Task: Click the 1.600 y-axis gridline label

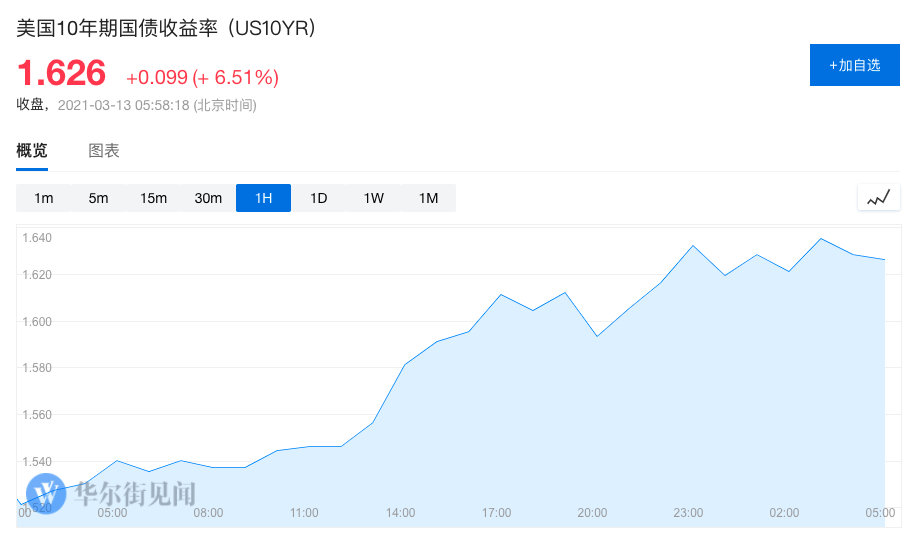Action: [39, 321]
